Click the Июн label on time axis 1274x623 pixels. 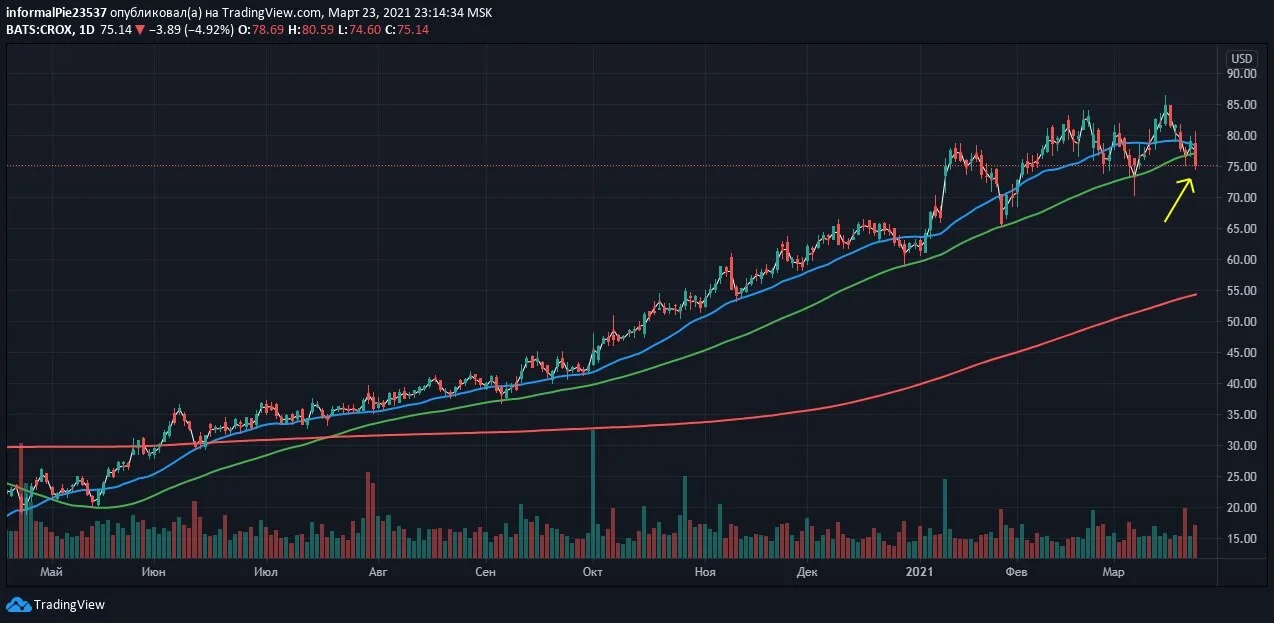coord(154,572)
